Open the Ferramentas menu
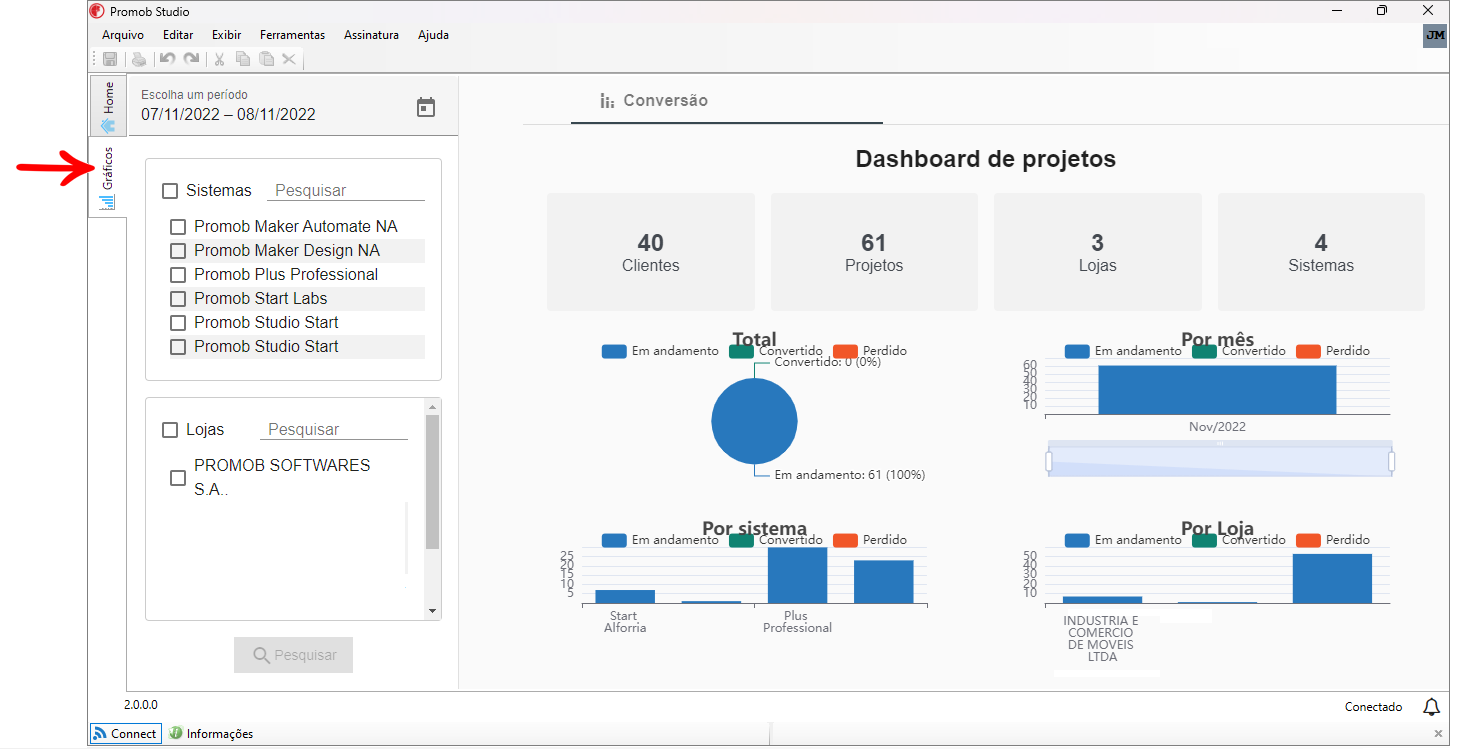Screen dimensions: 1462x750 292,35
